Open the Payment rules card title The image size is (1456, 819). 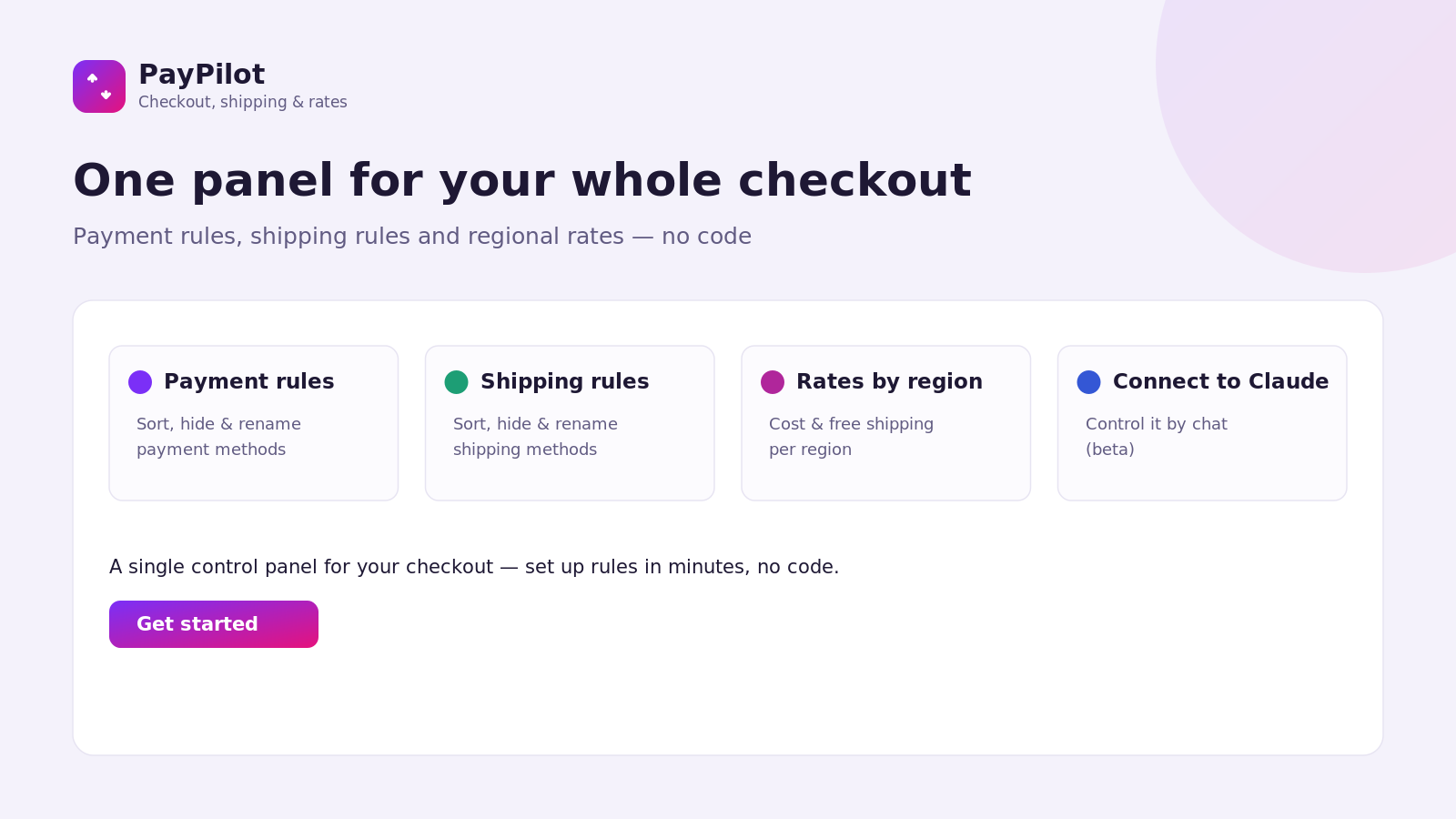click(x=248, y=381)
